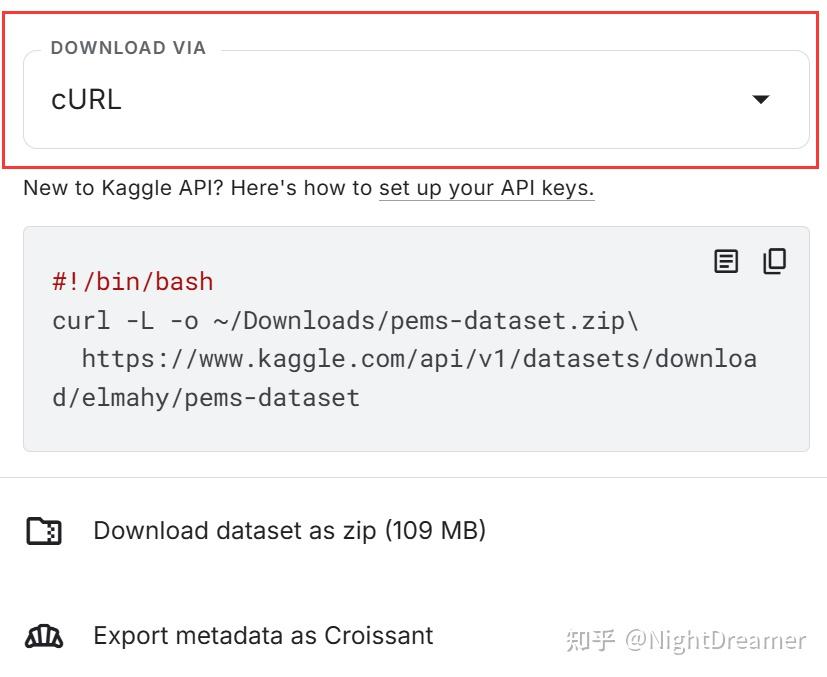Click the DOWNLOAD VIA field label
The image size is (827, 677).
coord(128,48)
